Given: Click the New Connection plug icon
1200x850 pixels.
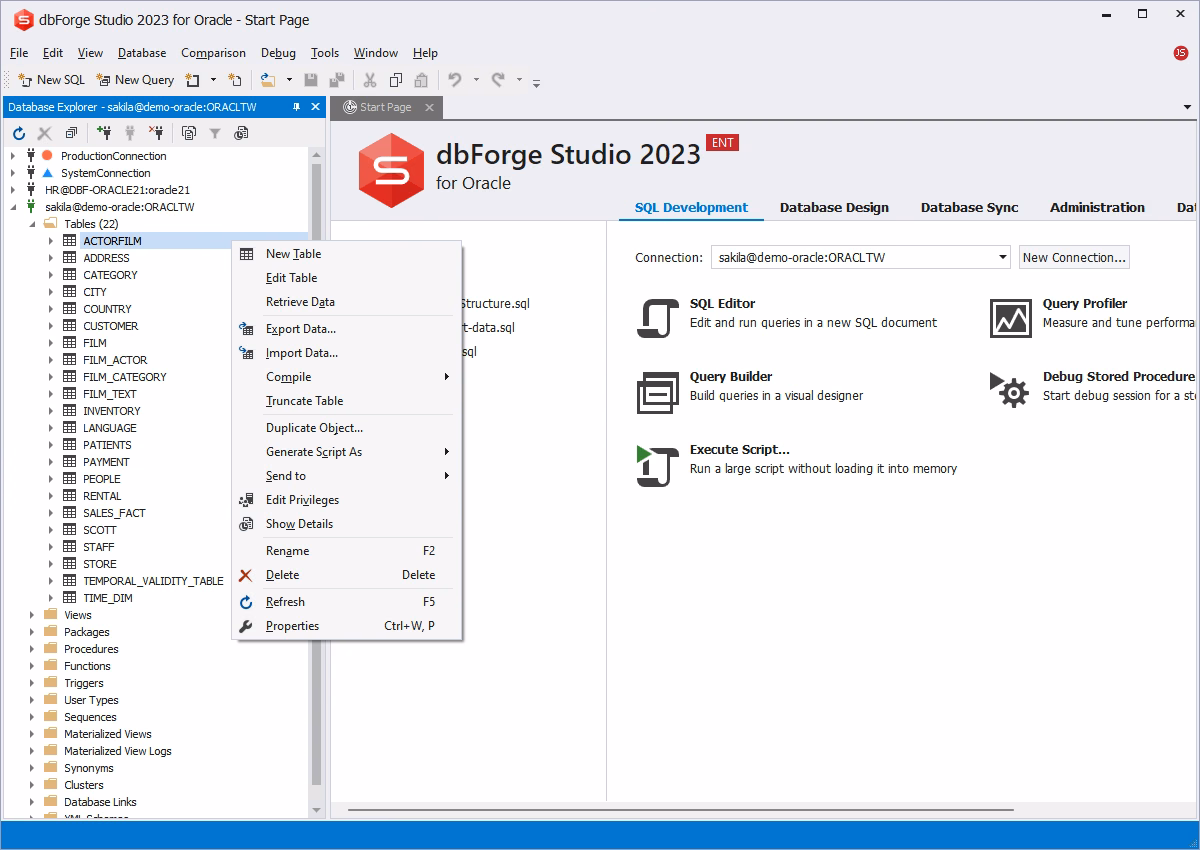Looking at the screenshot, I should (x=104, y=132).
